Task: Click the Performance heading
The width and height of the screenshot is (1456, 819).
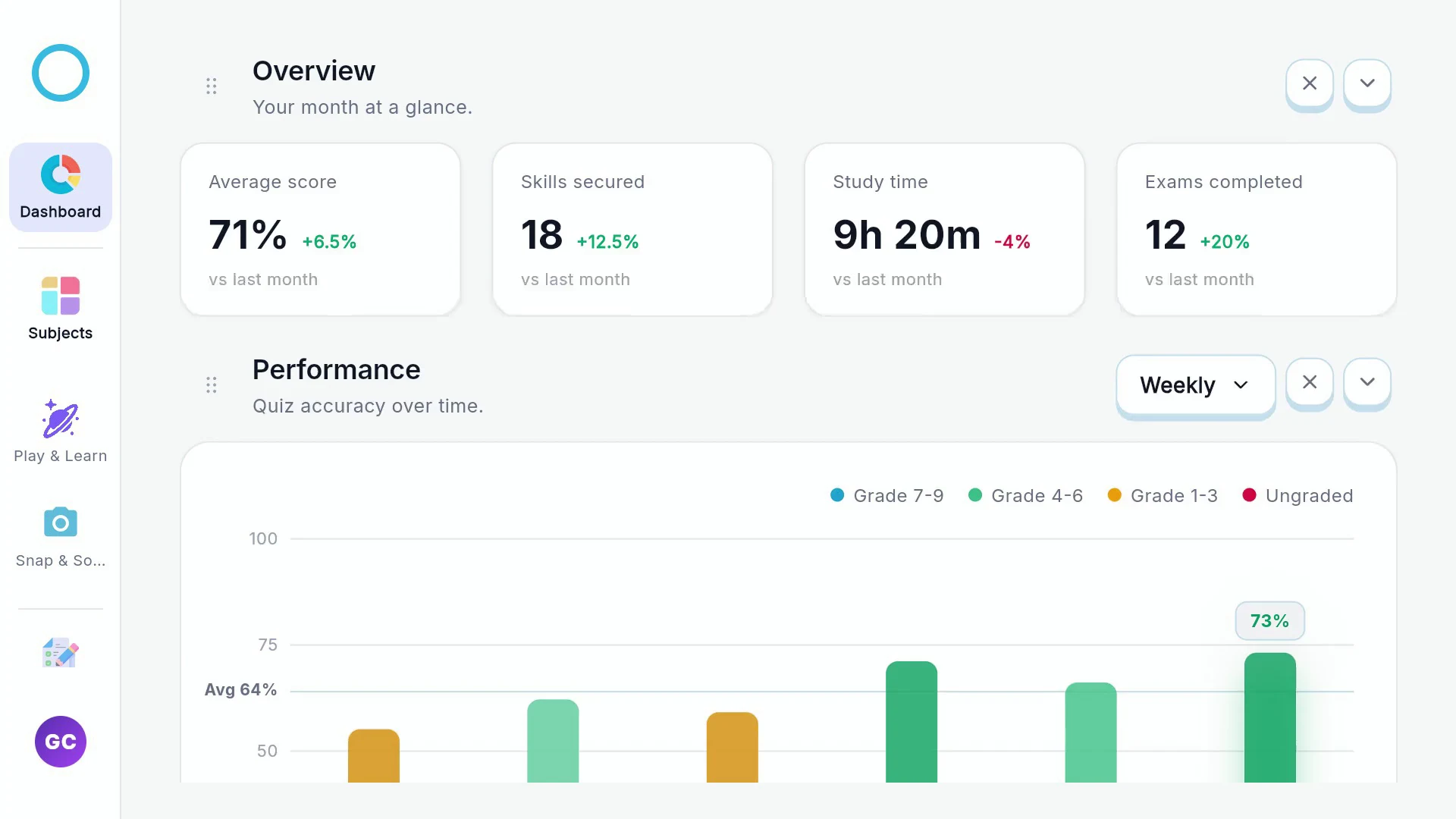Action: coord(337,370)
